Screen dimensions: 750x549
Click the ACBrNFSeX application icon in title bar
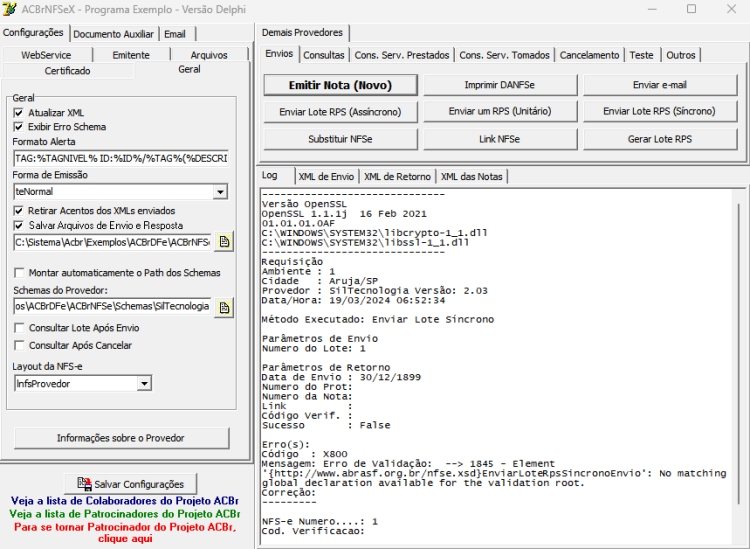click(9, 9)
